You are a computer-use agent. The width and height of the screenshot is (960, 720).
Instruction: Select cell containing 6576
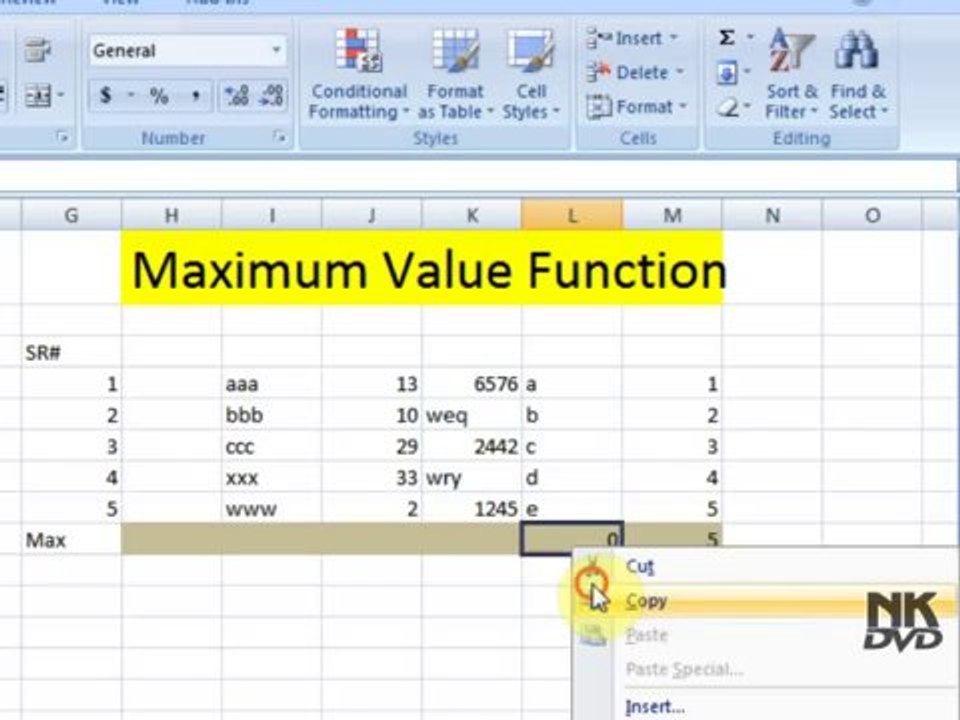click(472, 384)
